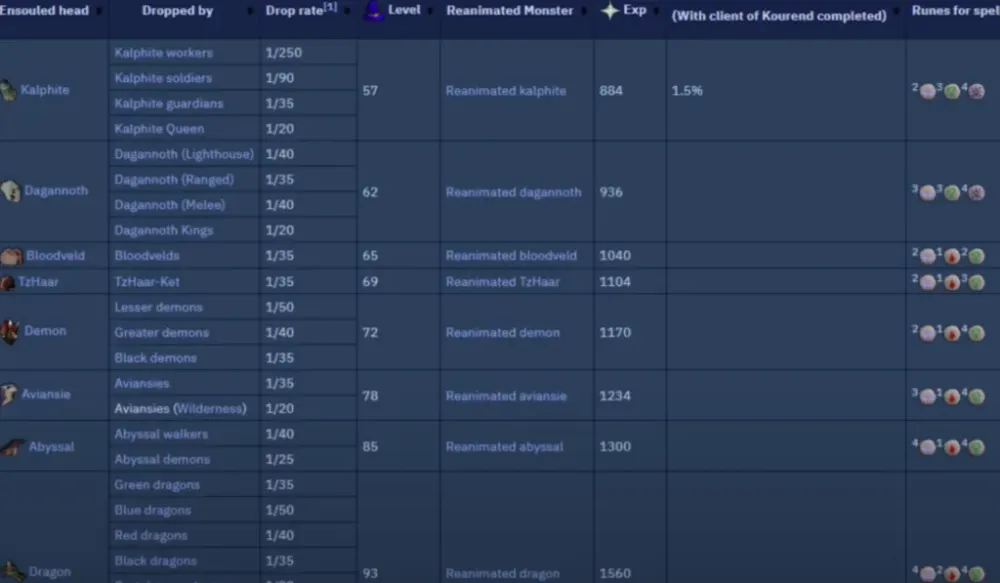The height and width of the screenshot is (583, 1000).
Task: Click the Dagannoth ensouled head icon
Action: point(10,191)
